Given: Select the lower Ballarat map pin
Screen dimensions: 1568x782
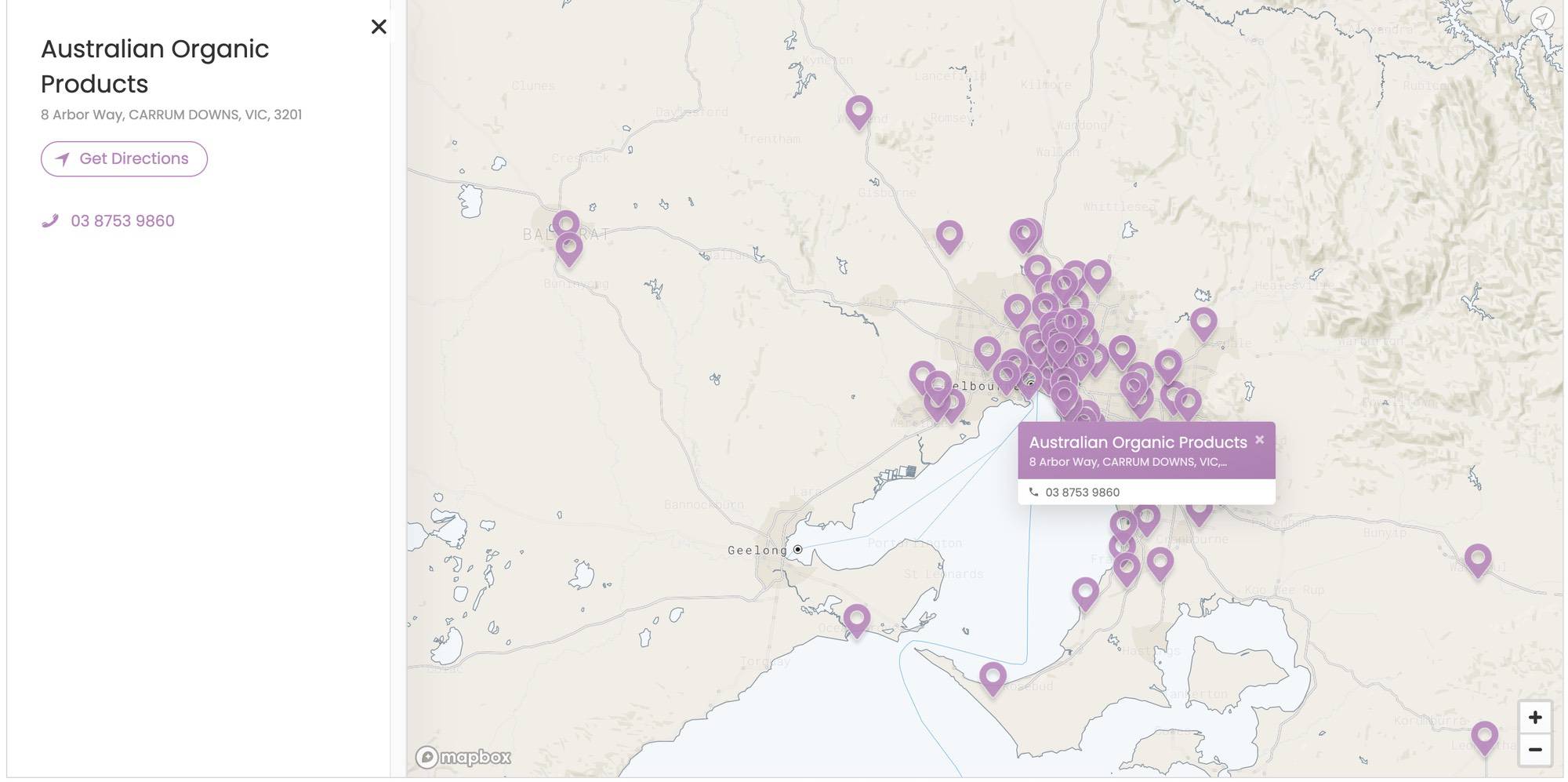Looking at the screenshot, I should pos(569,249).
